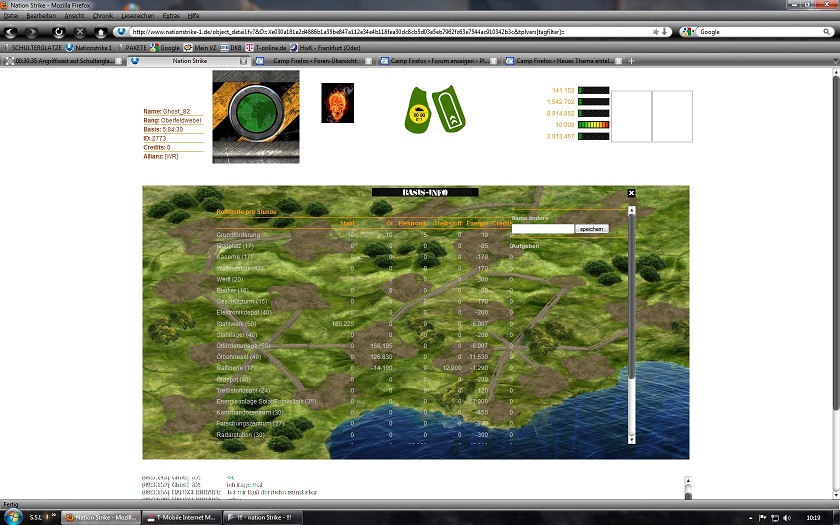Click the URL address field
The width and height of the screenshot is (840, 525).
pos(390,32)
